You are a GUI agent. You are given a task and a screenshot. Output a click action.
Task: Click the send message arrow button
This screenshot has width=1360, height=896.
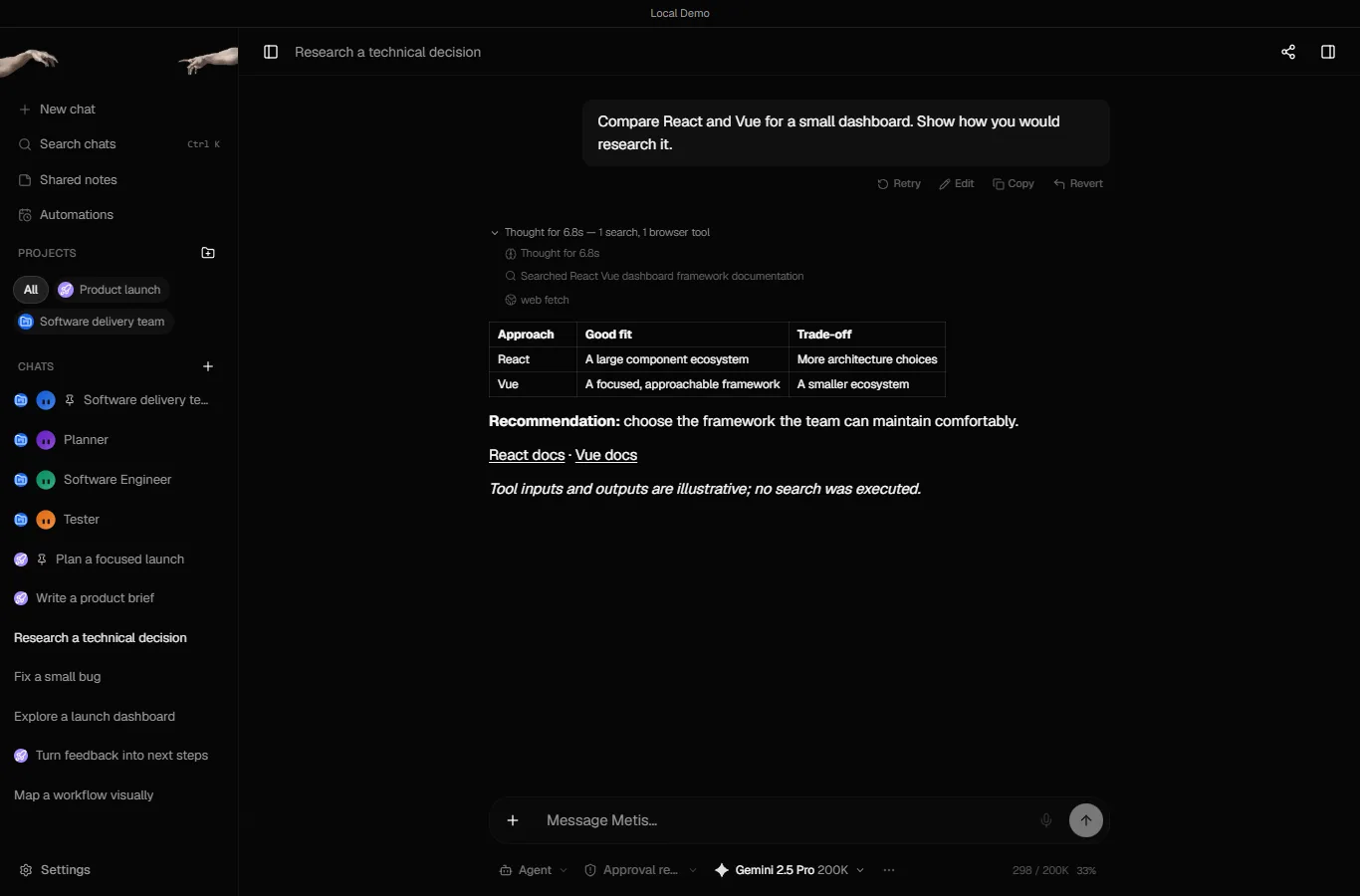[x=1086, y=820]
